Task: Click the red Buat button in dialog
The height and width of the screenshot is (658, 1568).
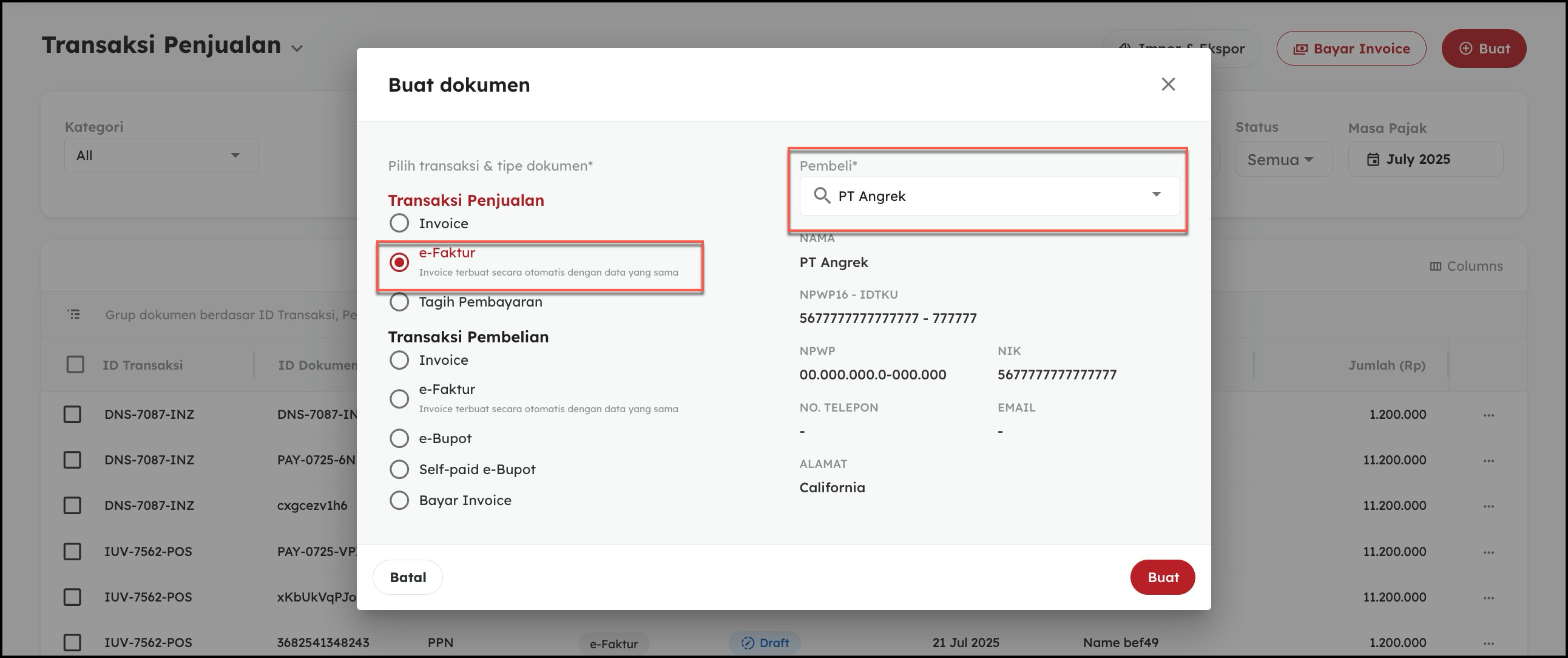Action: (x=1162, y=577)
